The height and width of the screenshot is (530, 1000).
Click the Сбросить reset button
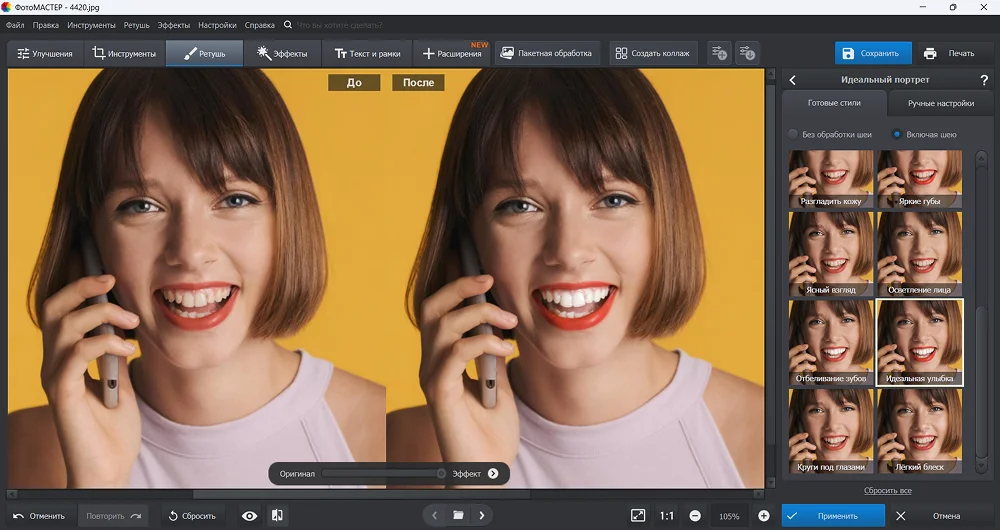192,516
